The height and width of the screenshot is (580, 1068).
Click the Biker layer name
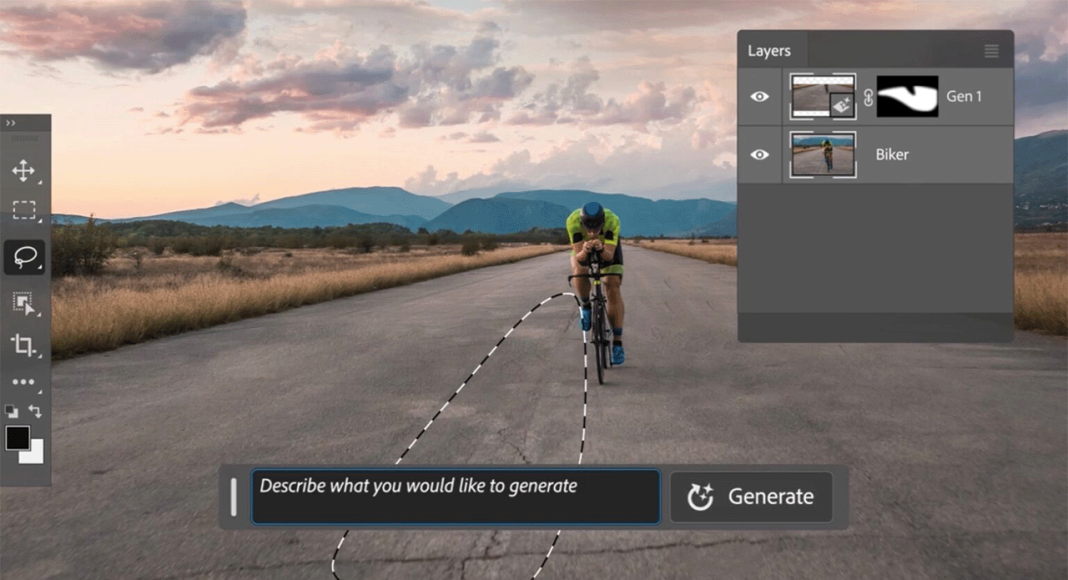coord(892,155)
